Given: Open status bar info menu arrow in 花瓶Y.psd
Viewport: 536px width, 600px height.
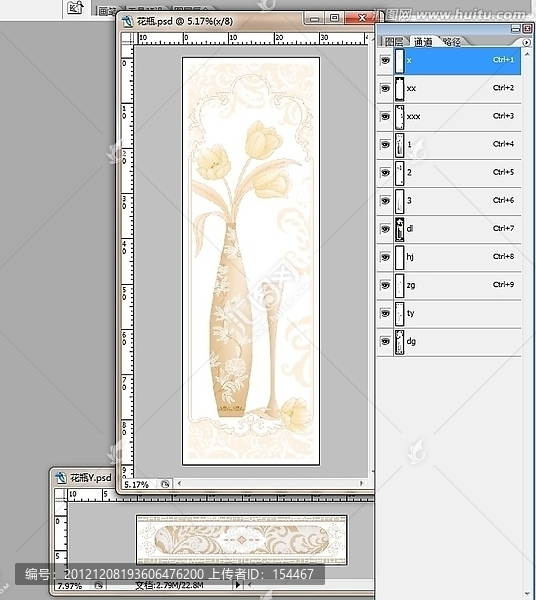Looking at the screenshot, I should (238, 585).
